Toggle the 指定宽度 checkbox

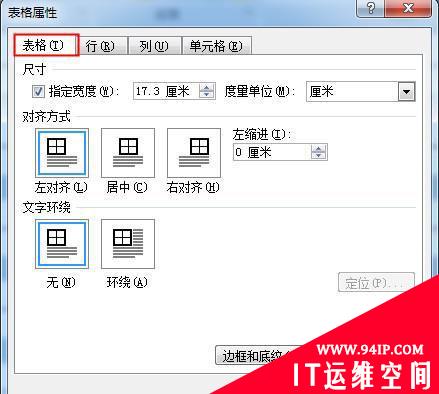point(38,91)
